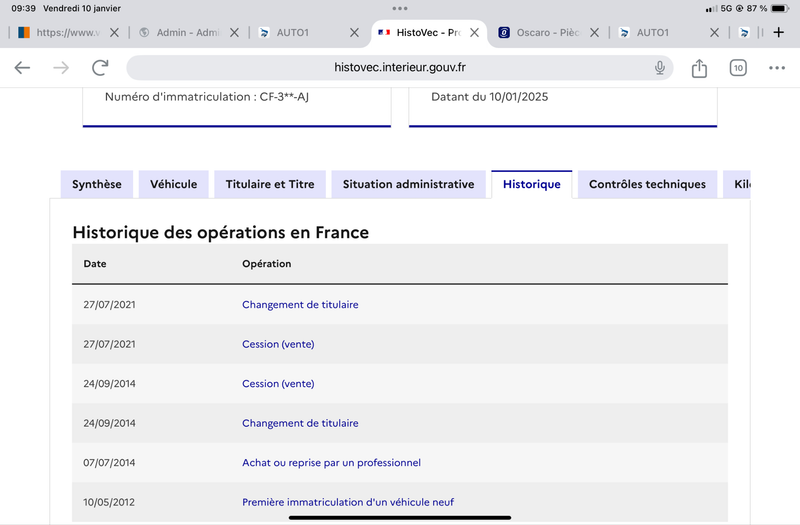Tap the microphone icon in address bar
The image size is (800, 525).
[x=660, y=67]
